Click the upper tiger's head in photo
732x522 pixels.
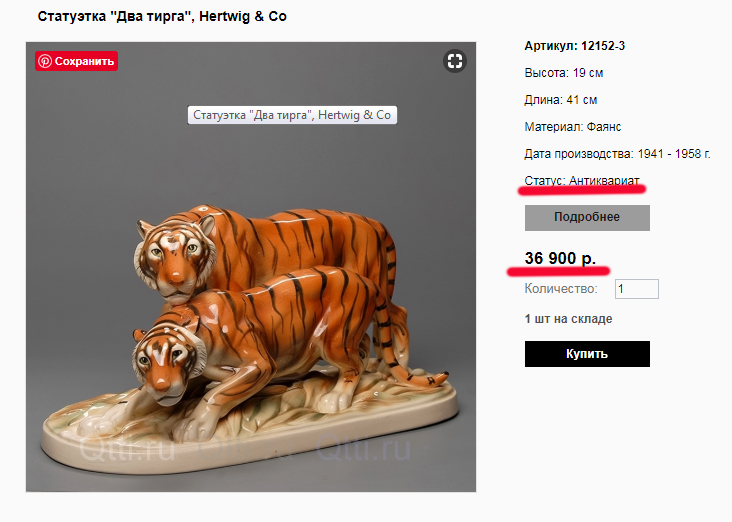point(173,250)
